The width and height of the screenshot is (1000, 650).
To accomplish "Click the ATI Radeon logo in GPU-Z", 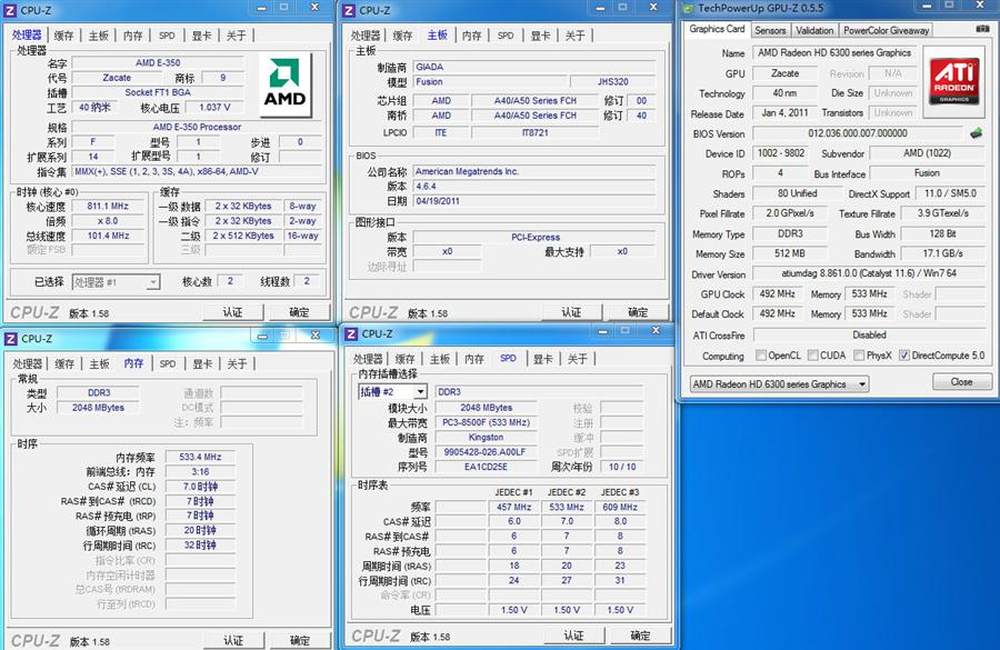I will 953,81.
